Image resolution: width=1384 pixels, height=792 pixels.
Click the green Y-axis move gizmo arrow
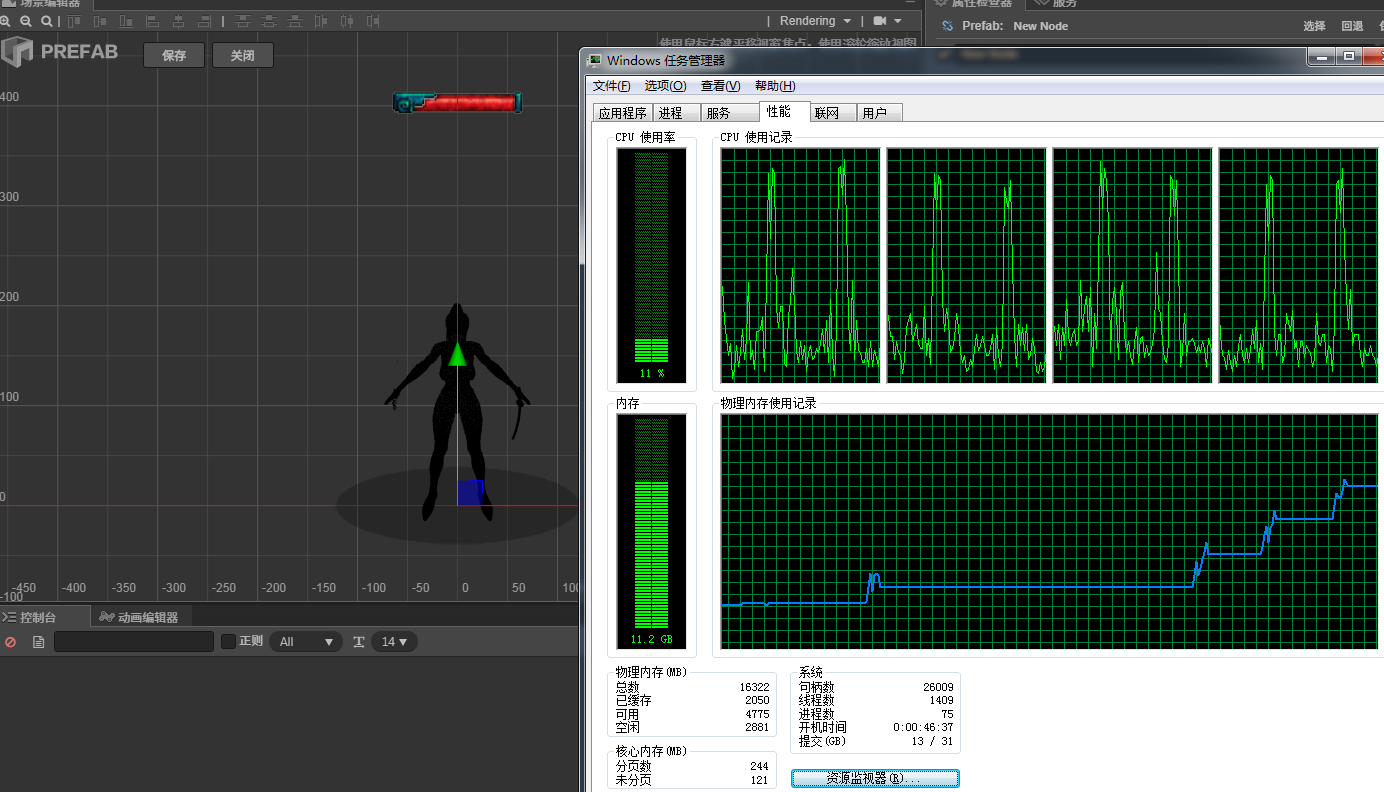[457, 354]
